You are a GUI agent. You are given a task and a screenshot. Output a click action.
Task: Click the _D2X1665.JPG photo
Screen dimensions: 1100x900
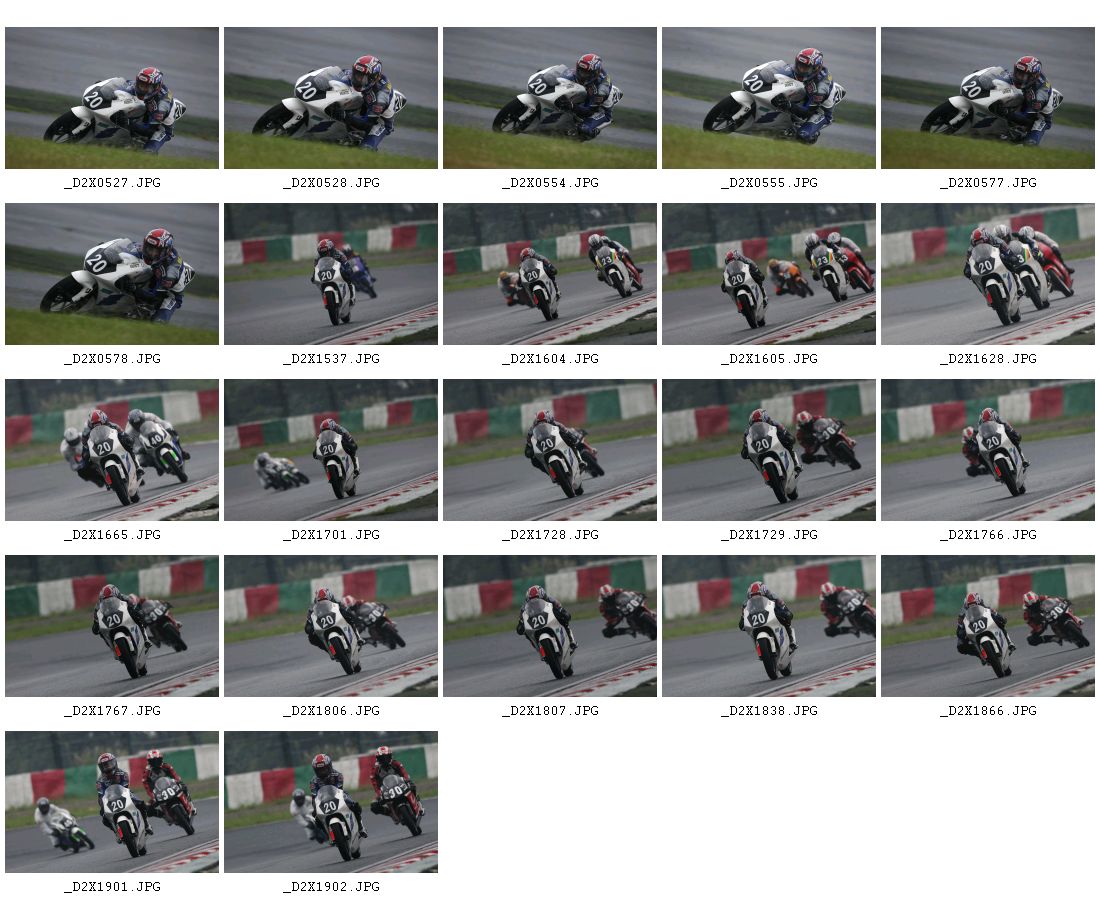[112, 450]
